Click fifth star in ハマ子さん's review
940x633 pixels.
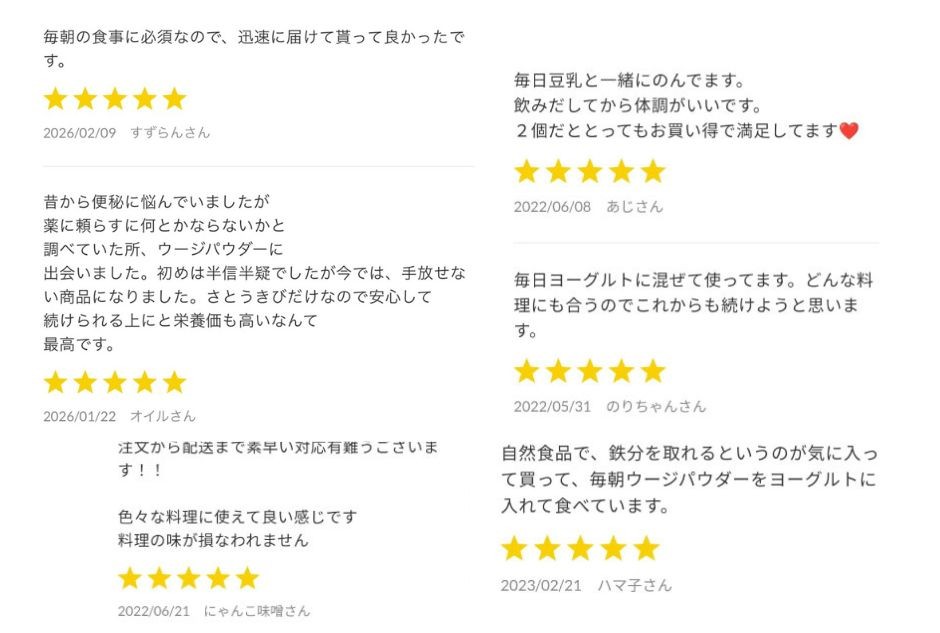pos(647,548)
